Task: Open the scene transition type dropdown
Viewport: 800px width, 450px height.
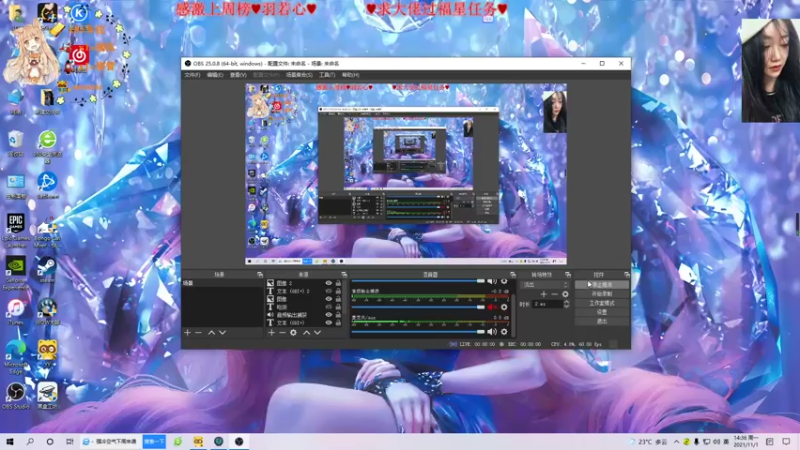Action: [x=545, y=285]
